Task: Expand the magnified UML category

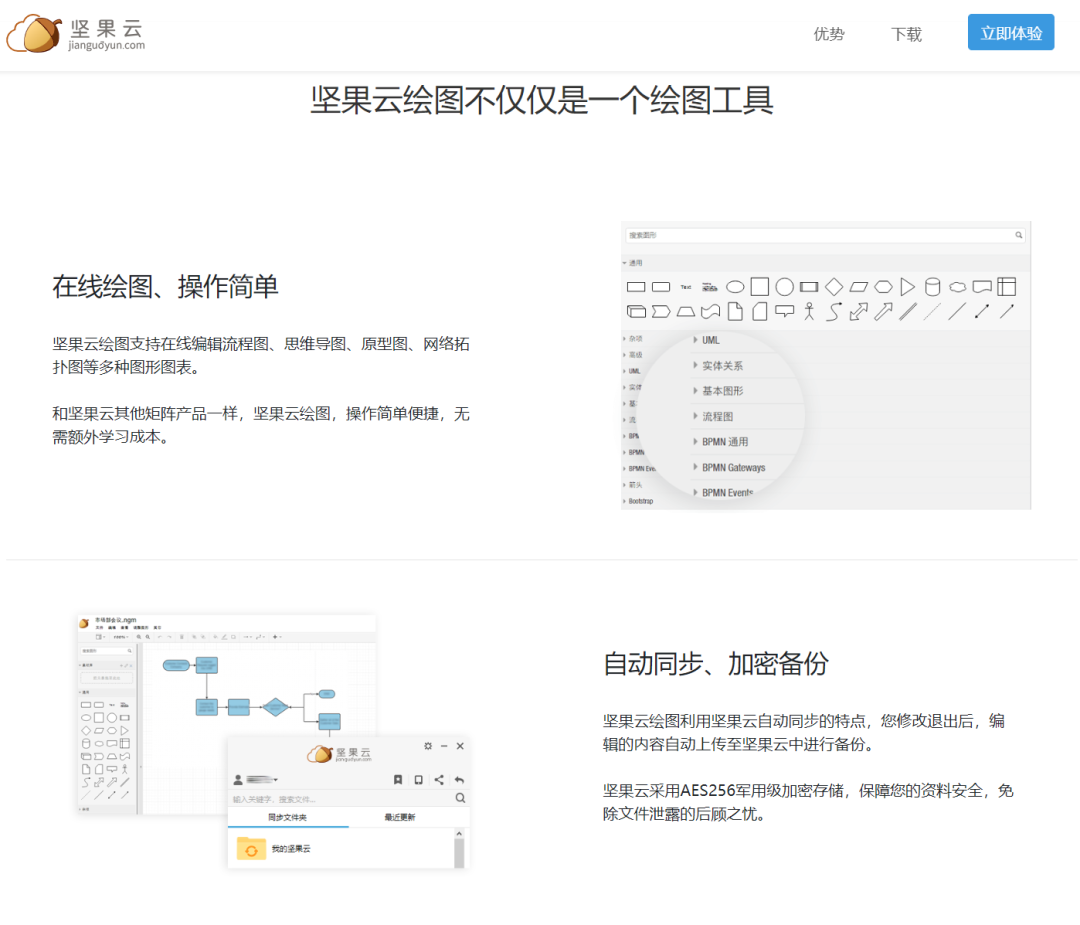Action: point(707,340)
